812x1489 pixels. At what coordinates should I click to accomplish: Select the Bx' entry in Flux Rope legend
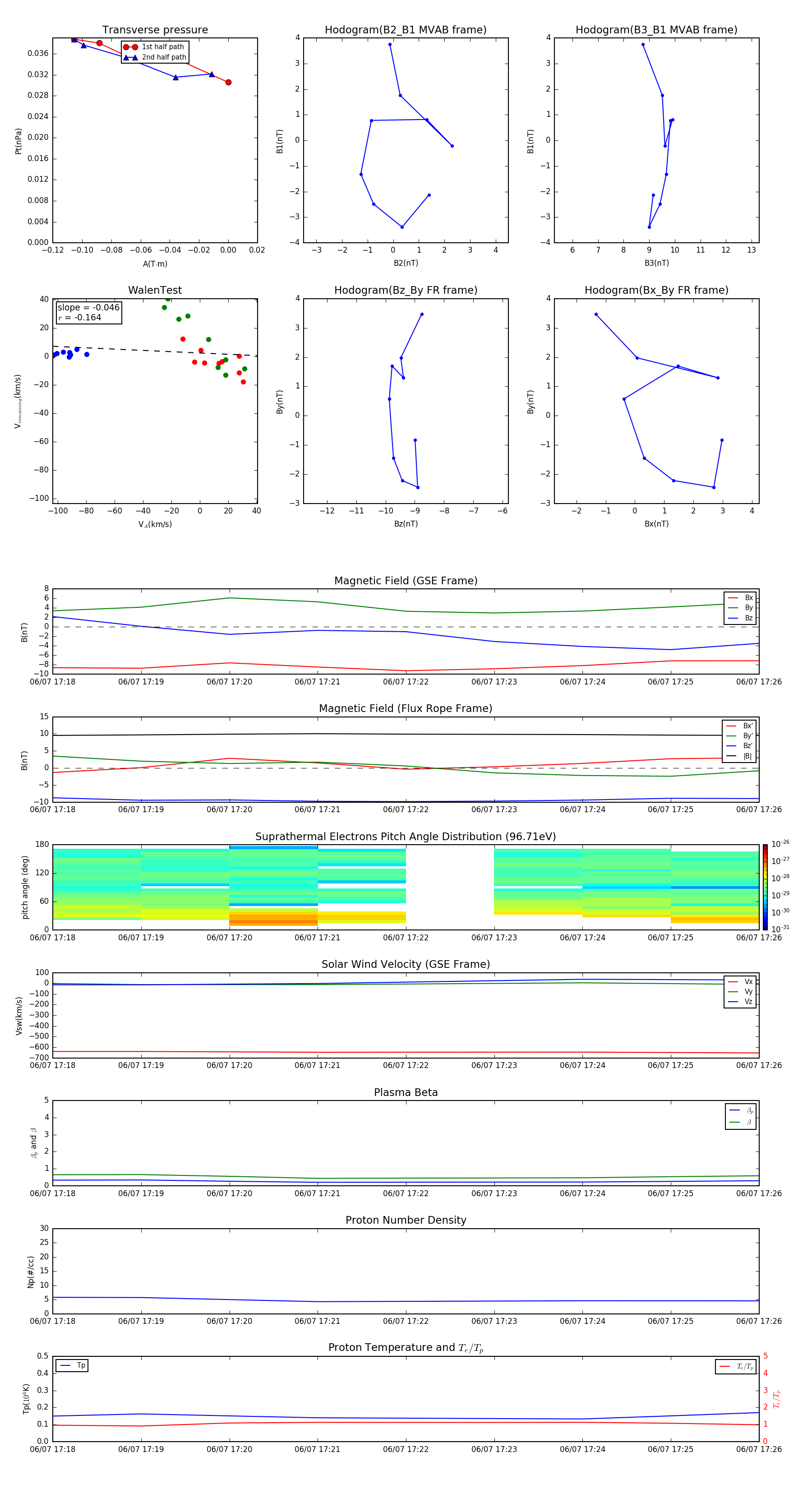pyautogui.click(x=739, y=726)
